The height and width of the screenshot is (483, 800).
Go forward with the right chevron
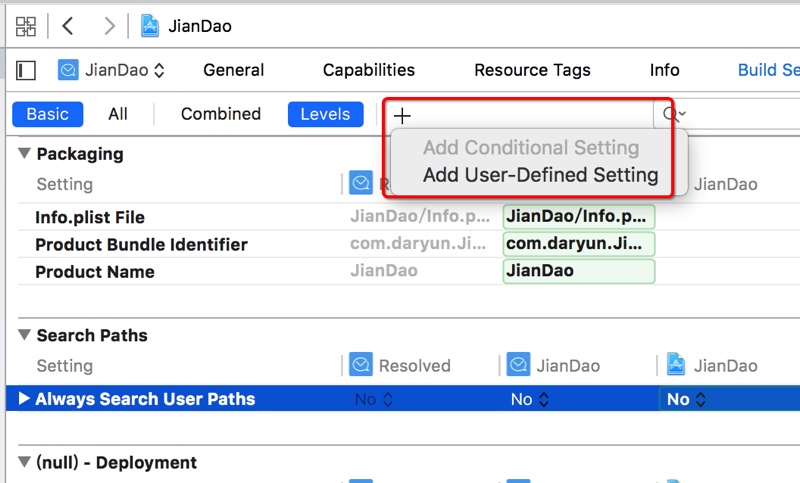109,26
